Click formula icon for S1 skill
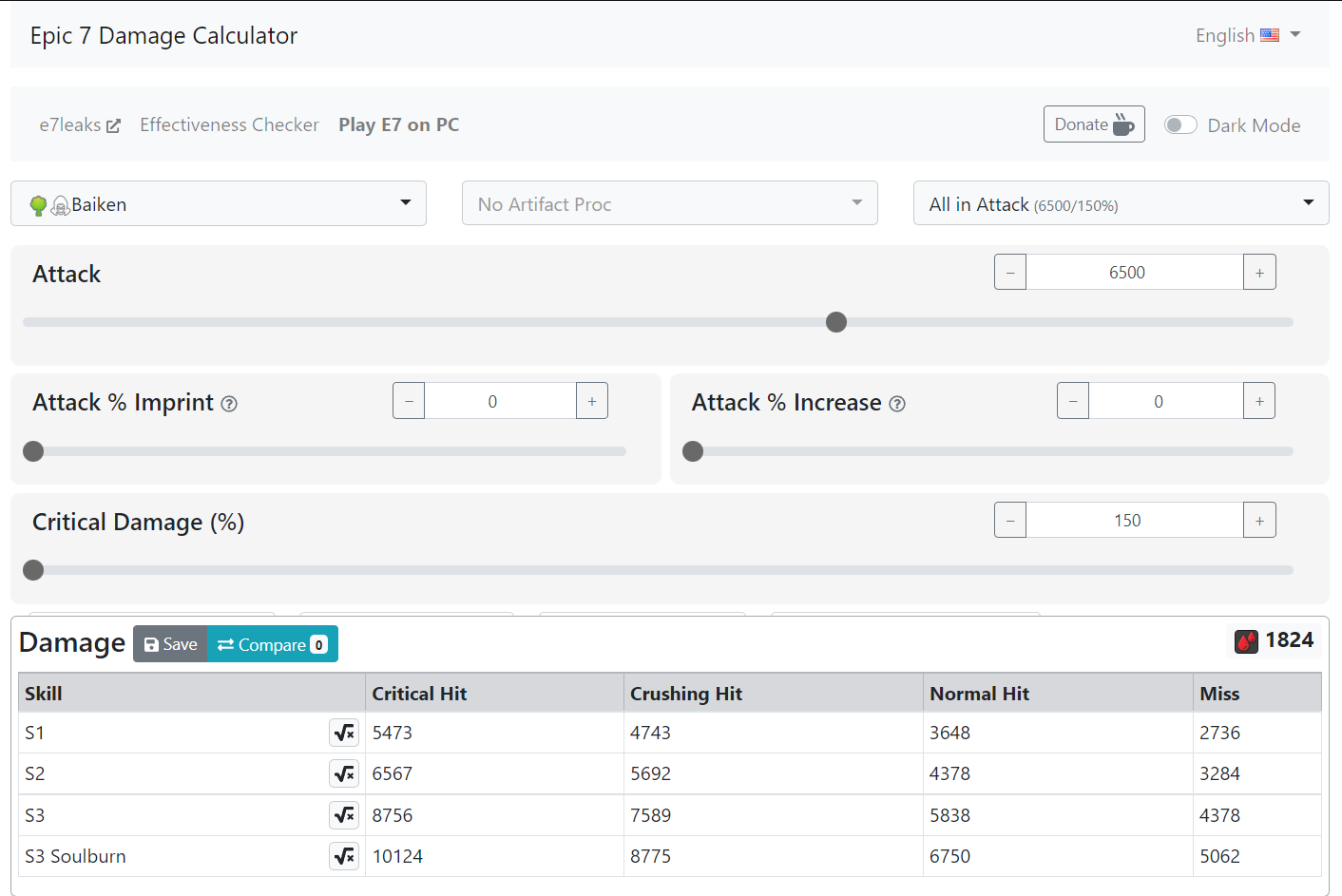Image resolution: width=1342 pixels, height=896 pixels. [x=344, y=733]
